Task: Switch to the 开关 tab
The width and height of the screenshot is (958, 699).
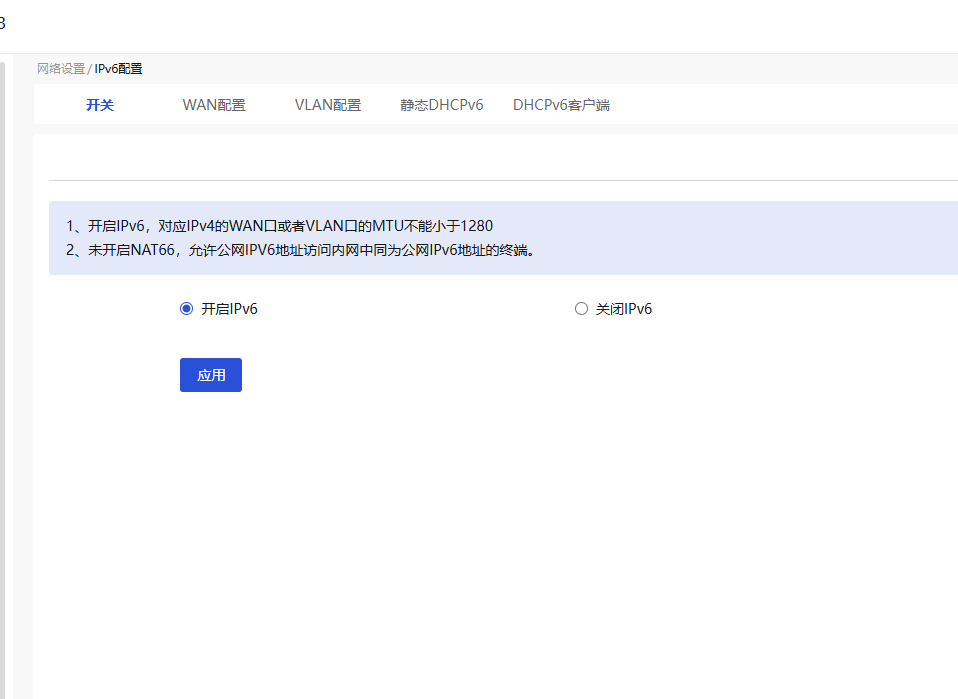Action: [100, 105]
